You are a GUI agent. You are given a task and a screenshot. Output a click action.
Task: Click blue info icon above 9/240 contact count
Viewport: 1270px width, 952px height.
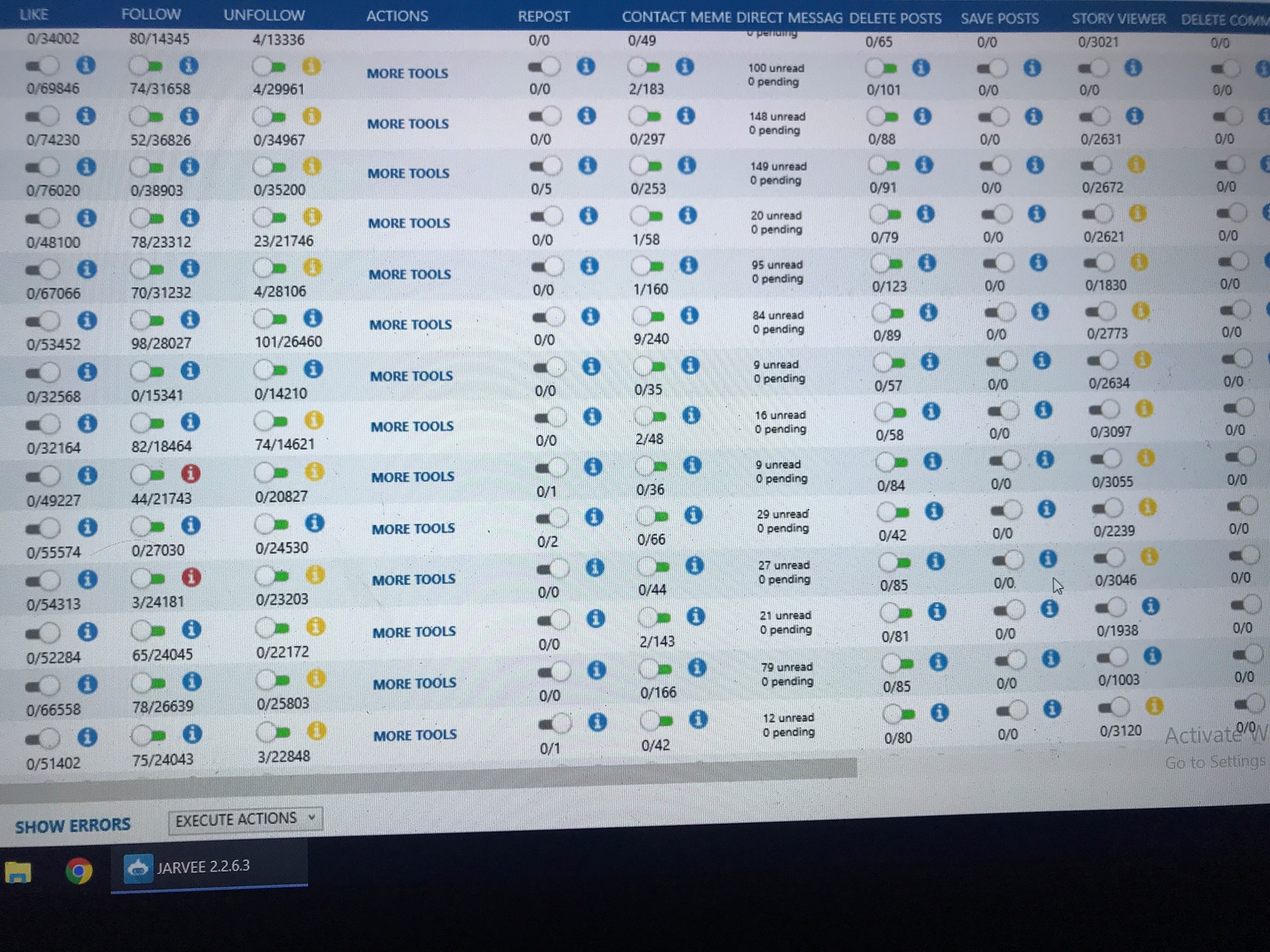(x=689, y=315)
